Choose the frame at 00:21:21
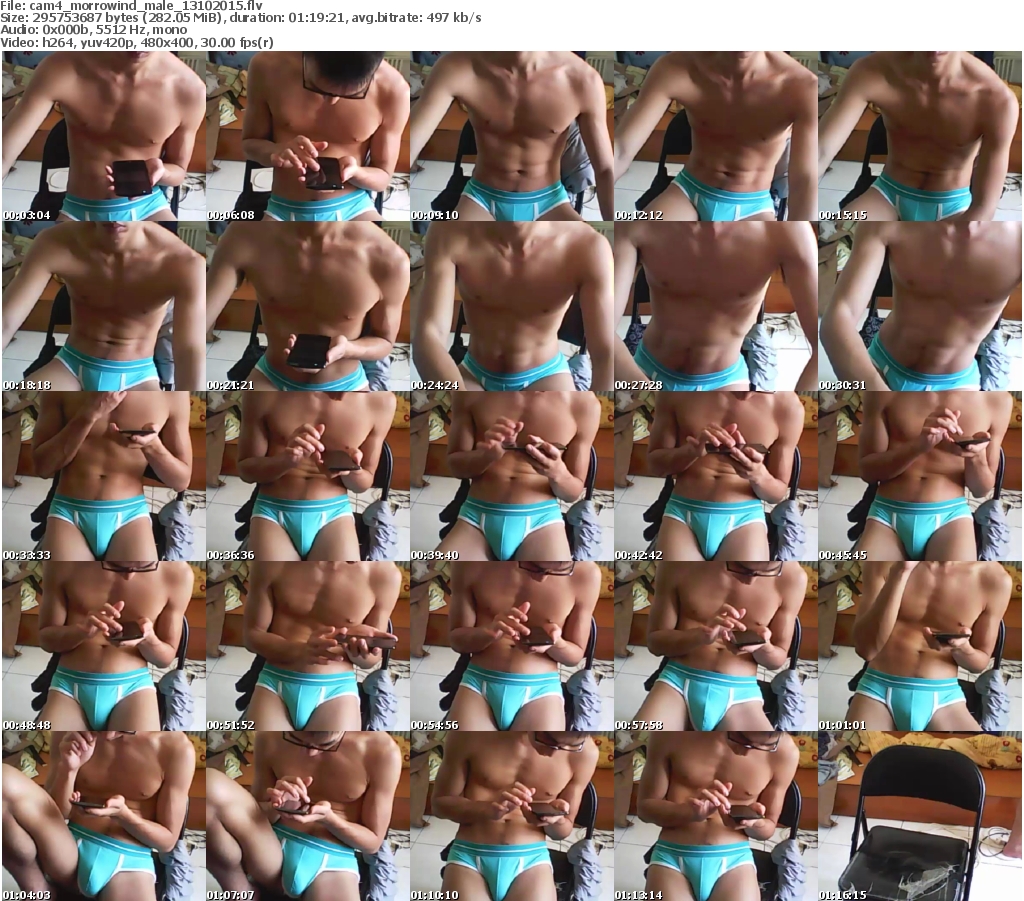1024x901 pixels. 308,306
